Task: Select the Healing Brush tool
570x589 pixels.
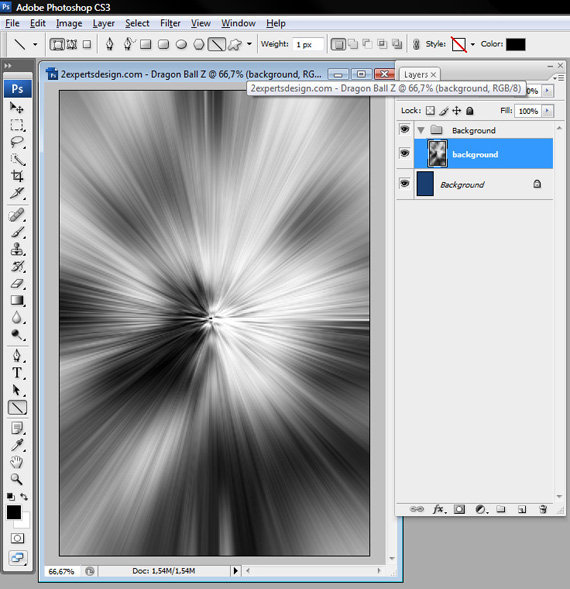Action: tap(17, 215)
